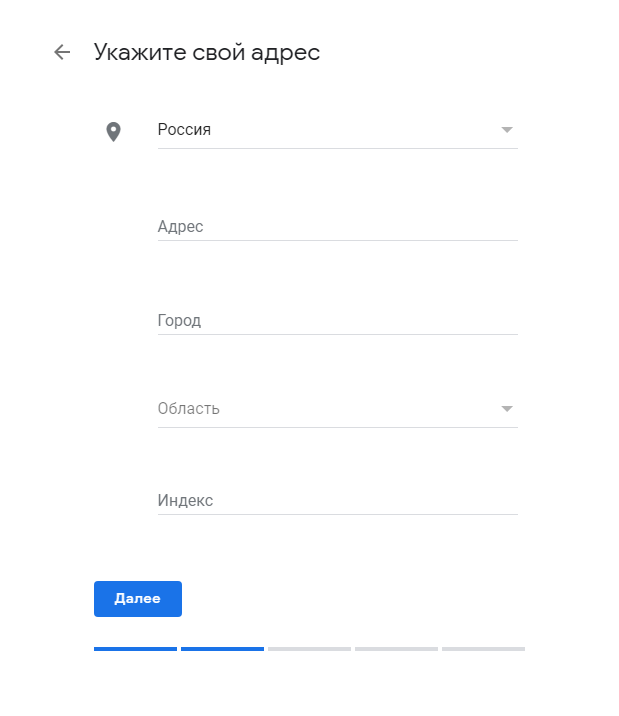Continue to next step with Далее
This screenshot has width=619, height=716.
(138, 599)
